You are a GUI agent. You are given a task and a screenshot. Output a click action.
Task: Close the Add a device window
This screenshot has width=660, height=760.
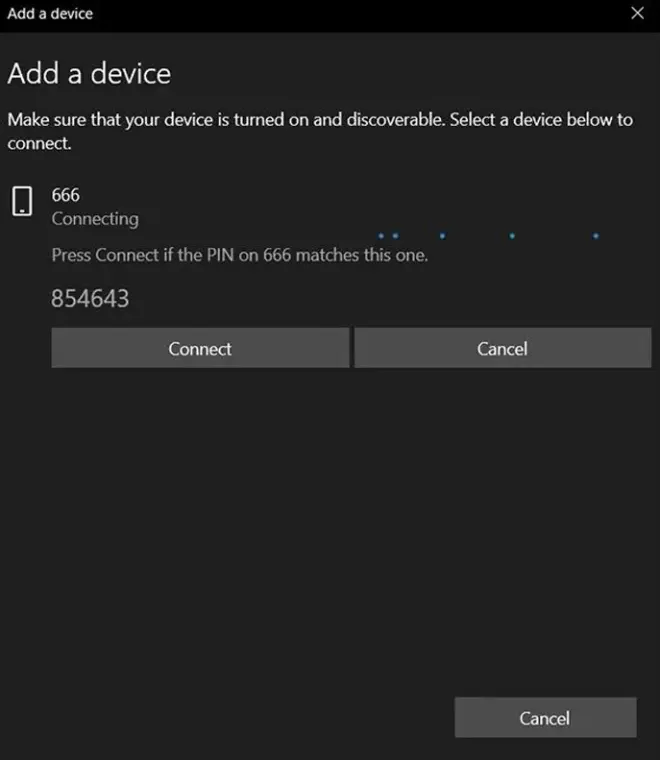click(637, 13)
